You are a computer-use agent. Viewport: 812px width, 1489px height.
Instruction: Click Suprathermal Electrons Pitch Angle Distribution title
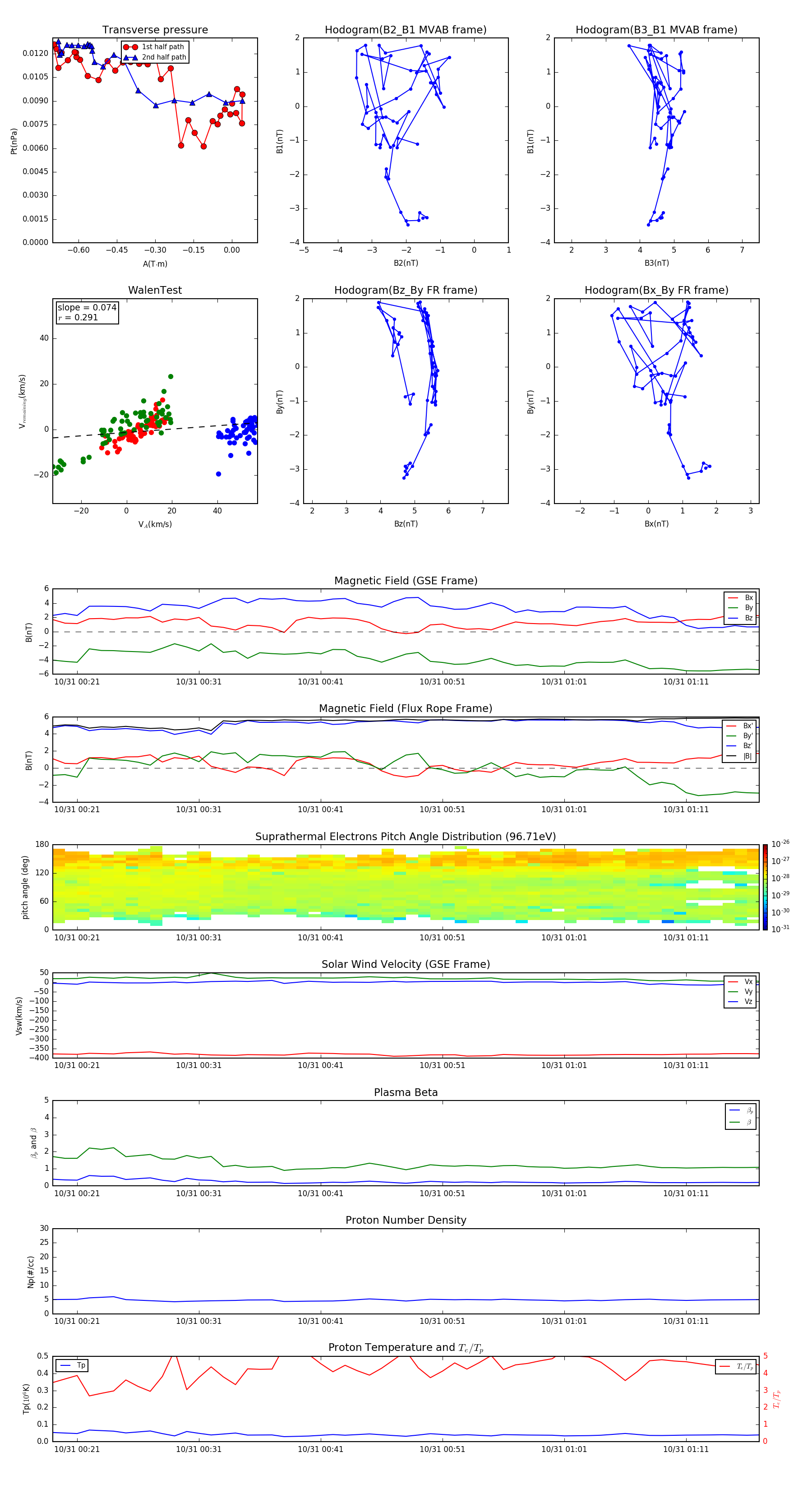[406, 837]
